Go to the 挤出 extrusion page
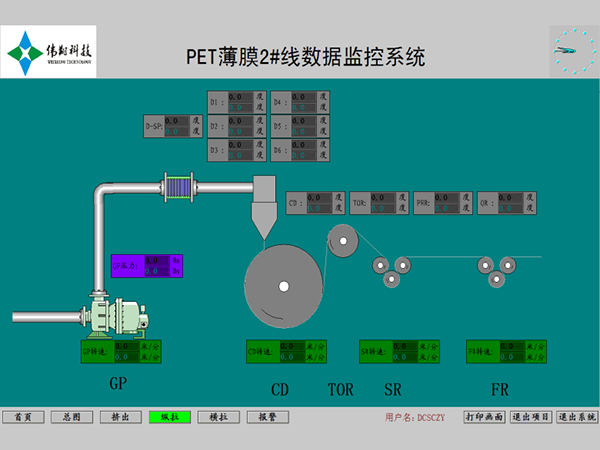 (x=120, y=416)
